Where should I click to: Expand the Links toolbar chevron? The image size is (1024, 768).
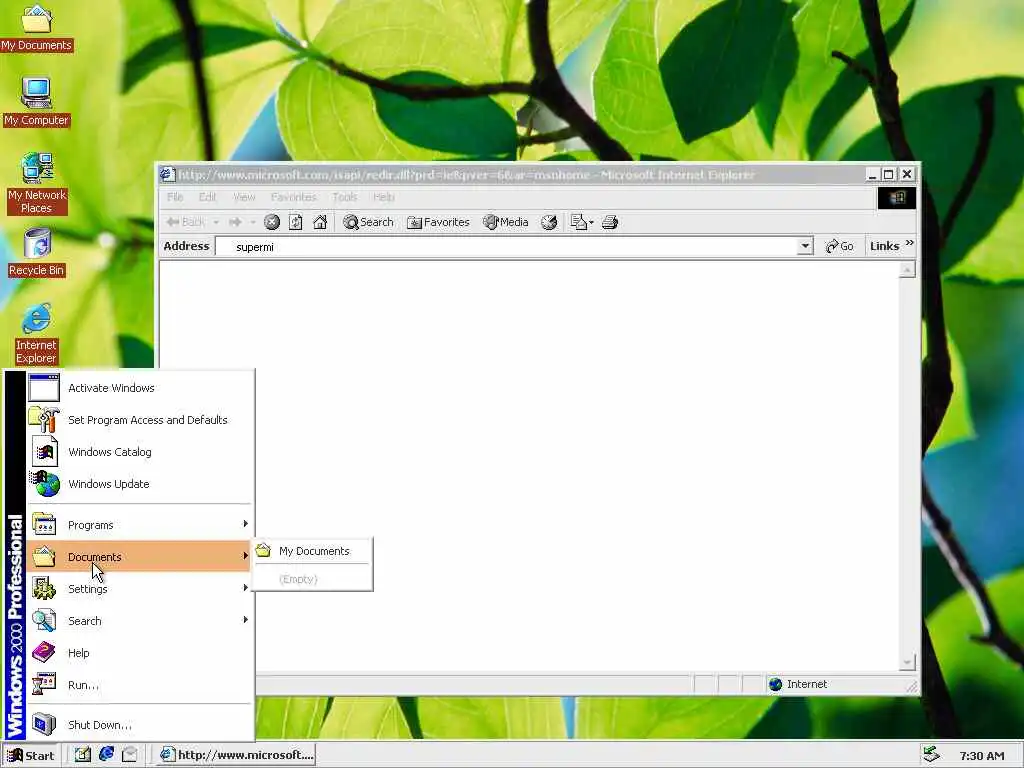910,243
